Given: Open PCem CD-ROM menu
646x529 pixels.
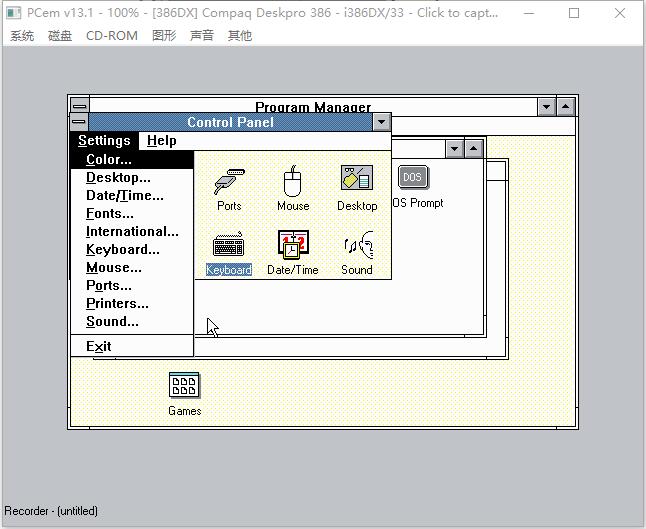Looking at the screenshot, I should pyautogui.click(x=112, y=36).
